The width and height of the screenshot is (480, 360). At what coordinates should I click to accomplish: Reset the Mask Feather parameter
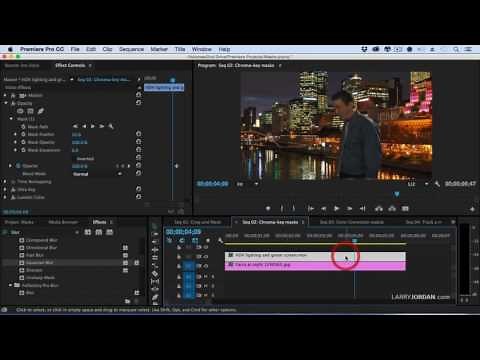coord(138,134)
